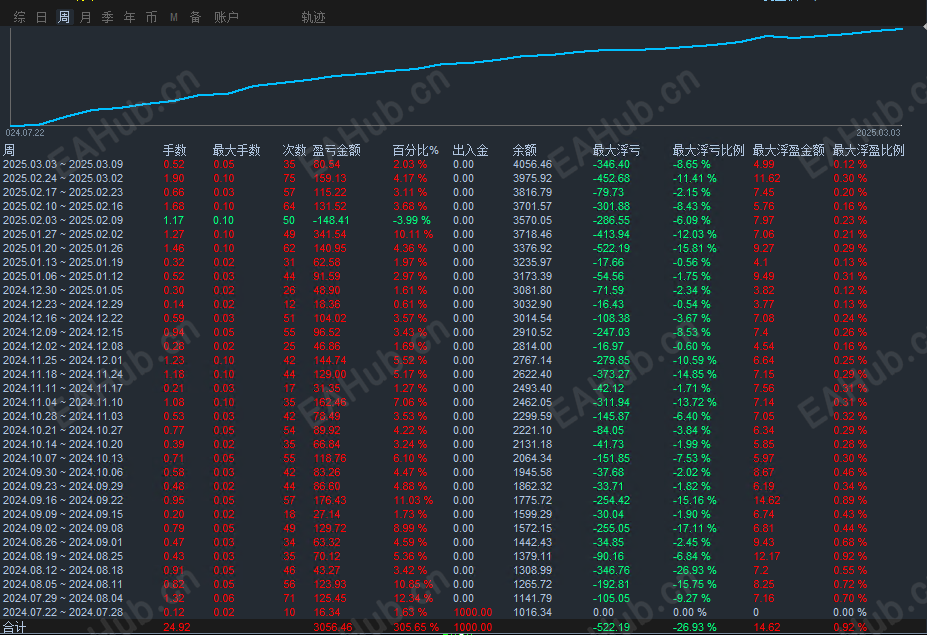The width and height of the screenshot is (927, 635).
Task: Click the balance value 3975.92
Action: (x=532, y=179)
